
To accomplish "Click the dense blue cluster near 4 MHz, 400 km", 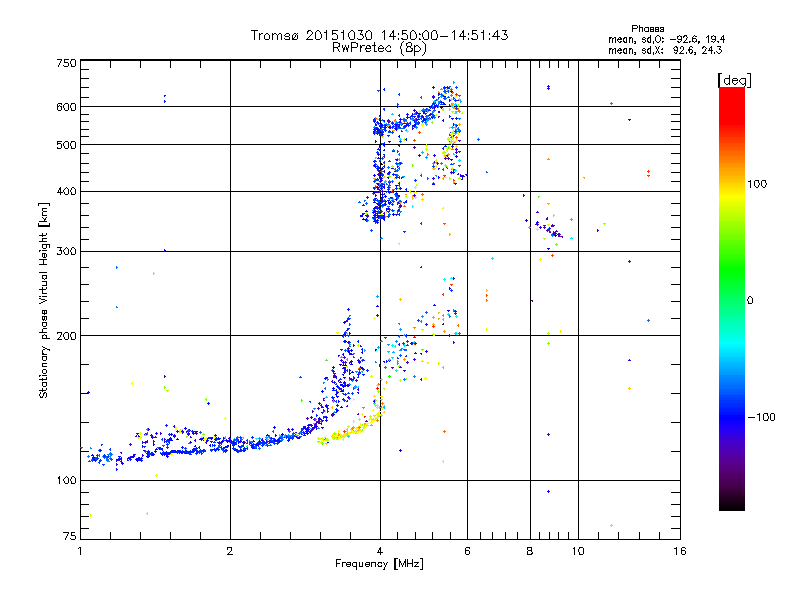I will pyautogui.click(x=382, y=191).
